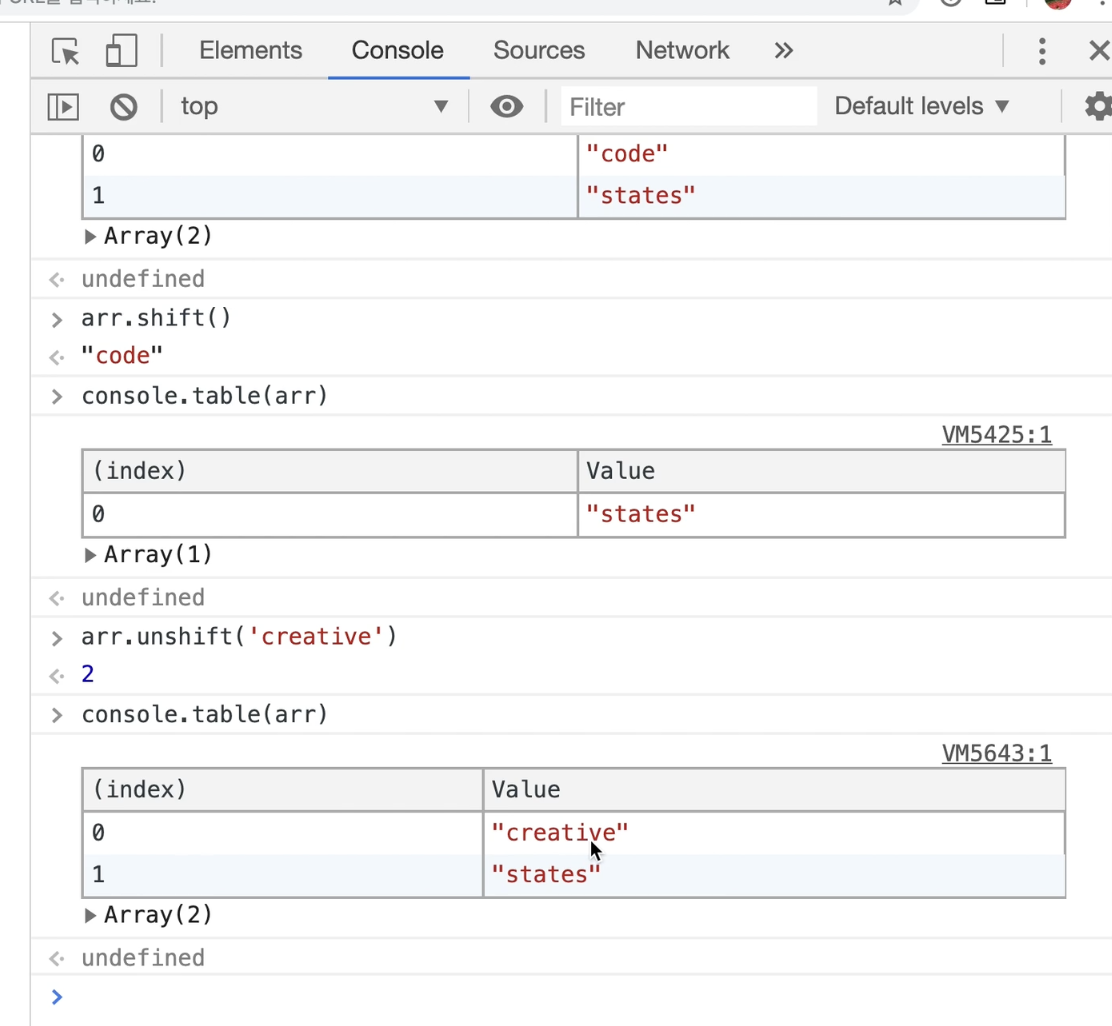Click the last console.table(arr) command

click(x=205, y=714)
